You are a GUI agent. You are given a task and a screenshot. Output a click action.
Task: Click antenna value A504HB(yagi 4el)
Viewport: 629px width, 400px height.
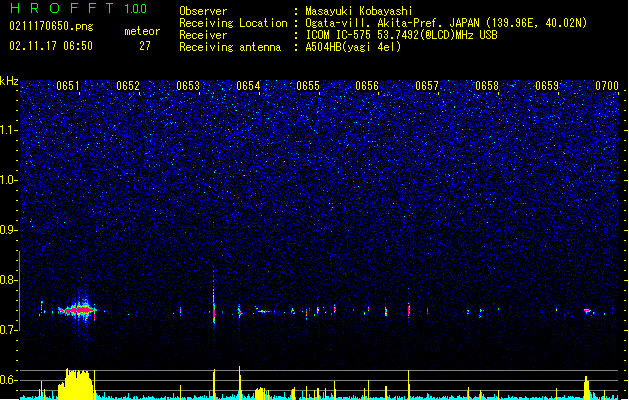pyautogui.click(x=353, y=47)
